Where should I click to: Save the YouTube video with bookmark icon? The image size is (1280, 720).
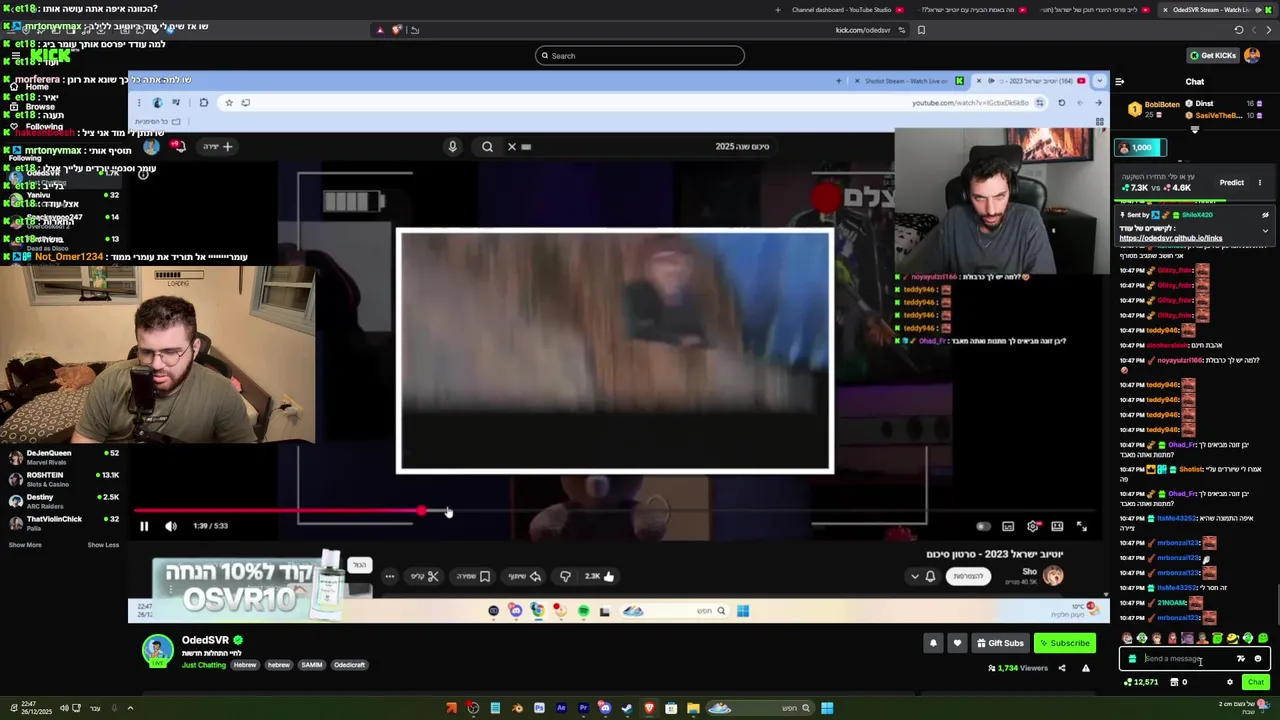(x=474, y=576)
